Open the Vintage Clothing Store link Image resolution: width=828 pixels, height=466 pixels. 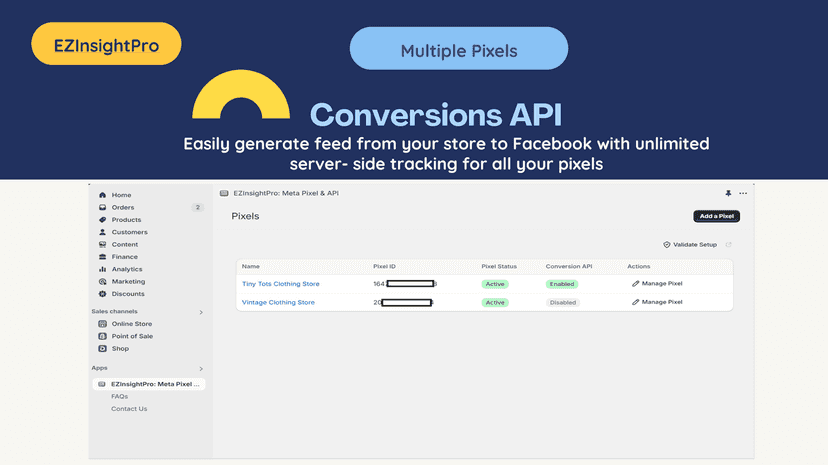point(278,302)
